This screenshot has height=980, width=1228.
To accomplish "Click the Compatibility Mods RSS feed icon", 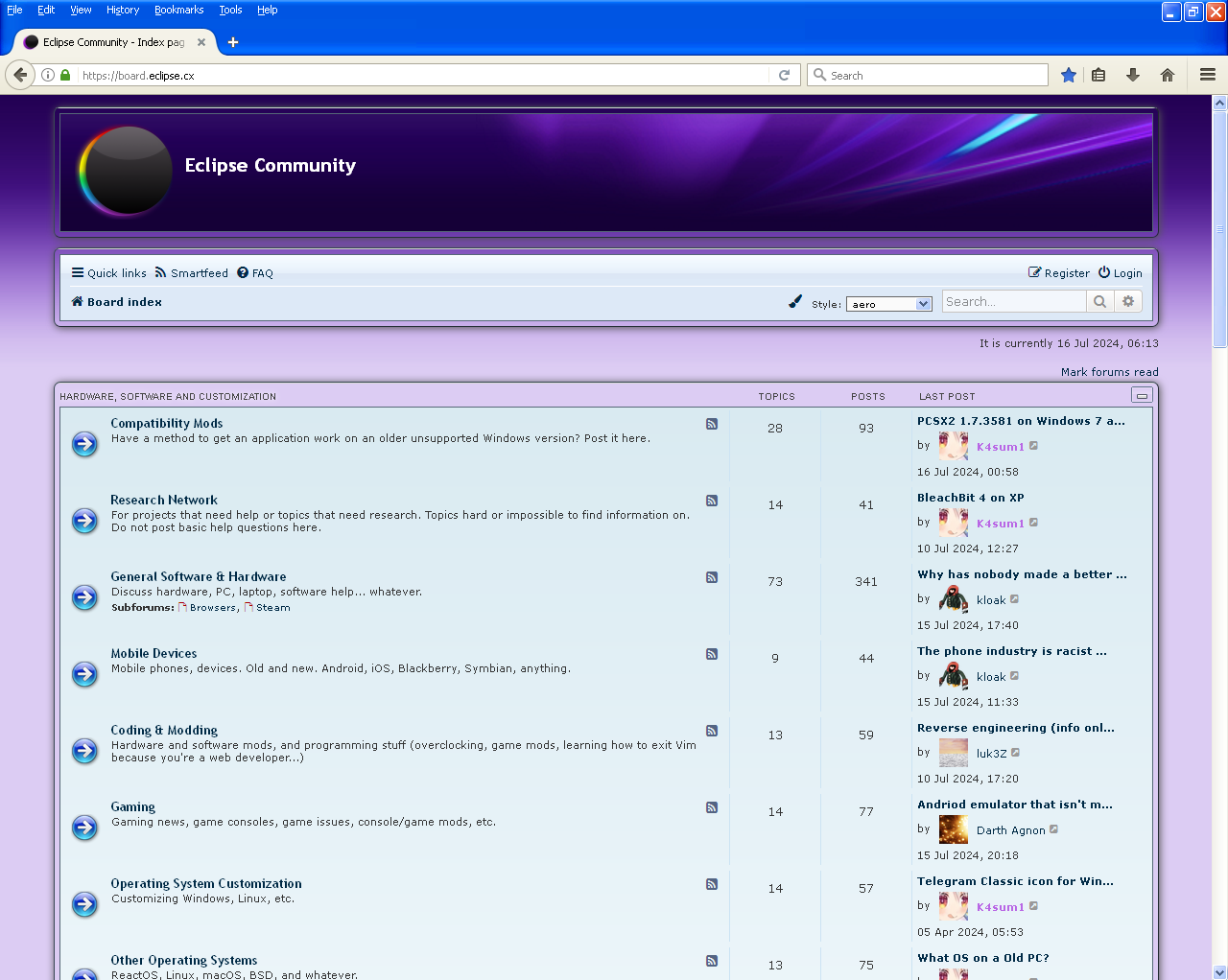I will [712, 424].
